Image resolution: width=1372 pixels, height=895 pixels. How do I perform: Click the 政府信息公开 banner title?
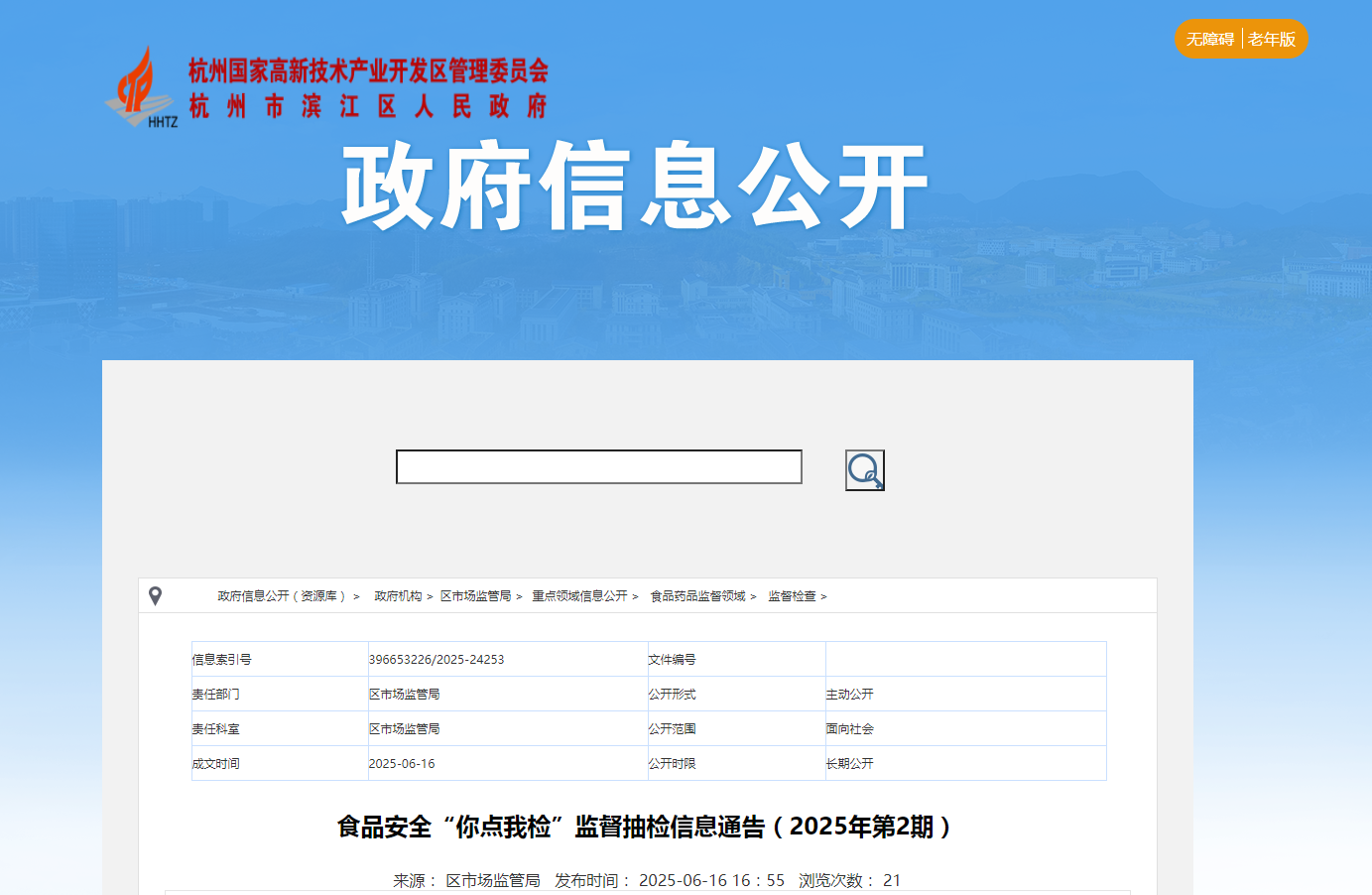[635, 186]
